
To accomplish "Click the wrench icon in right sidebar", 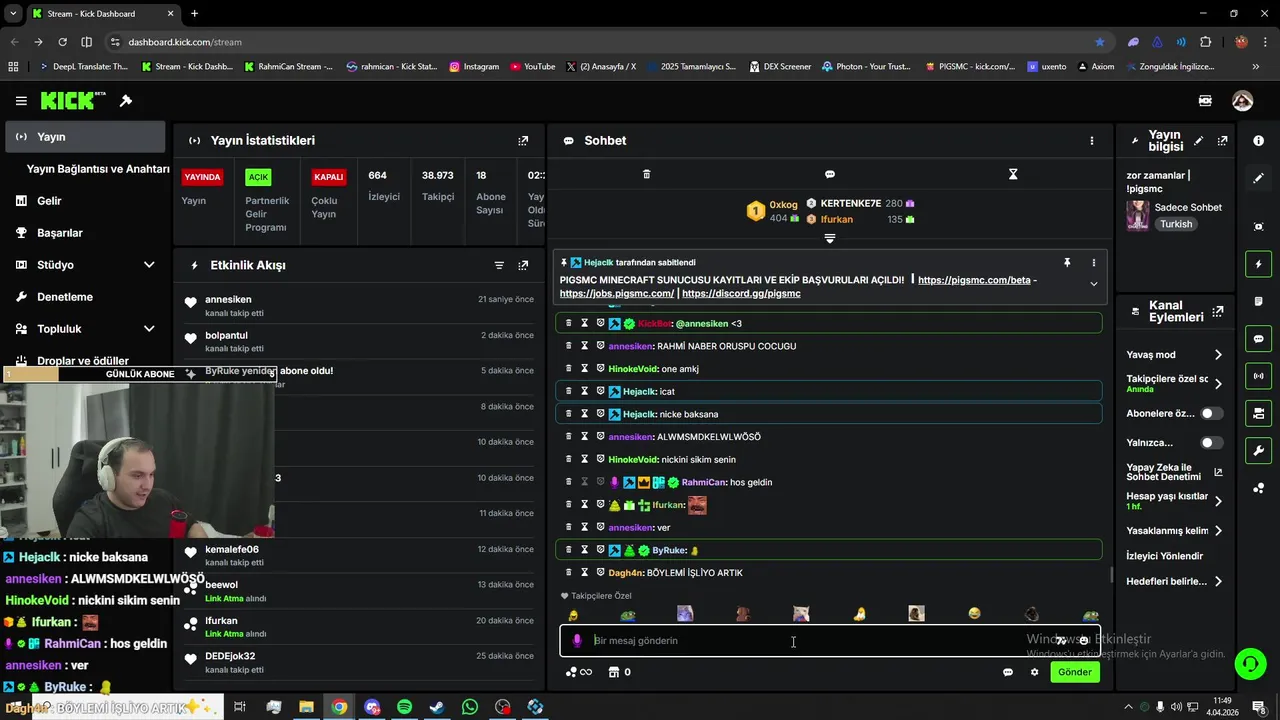I will (1258, 451).
